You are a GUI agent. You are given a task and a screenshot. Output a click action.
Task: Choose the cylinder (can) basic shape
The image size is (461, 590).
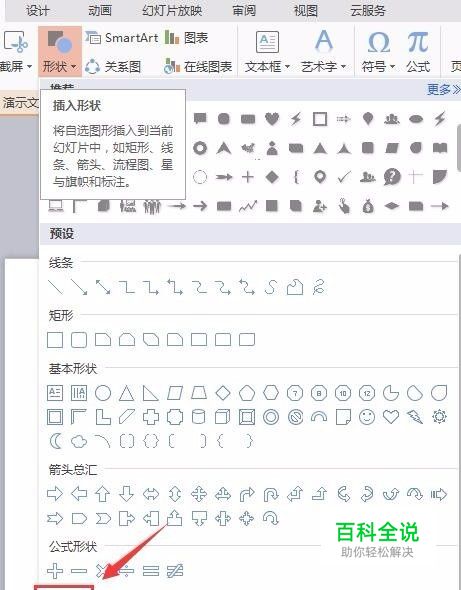click(x=199, y=417)
